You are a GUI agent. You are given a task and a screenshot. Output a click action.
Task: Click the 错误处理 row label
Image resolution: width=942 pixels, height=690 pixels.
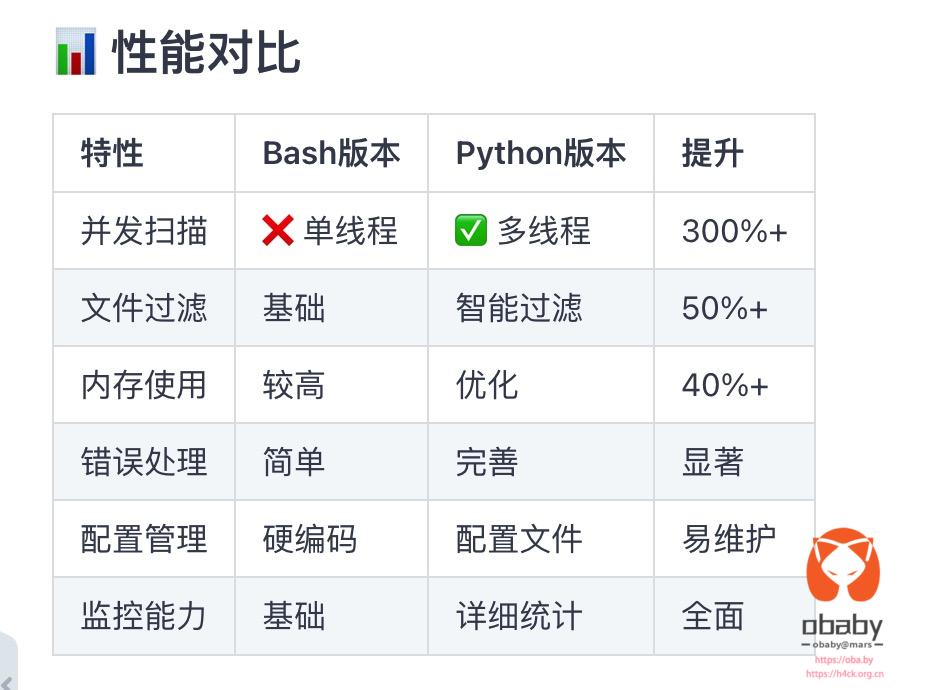(144, 462)
